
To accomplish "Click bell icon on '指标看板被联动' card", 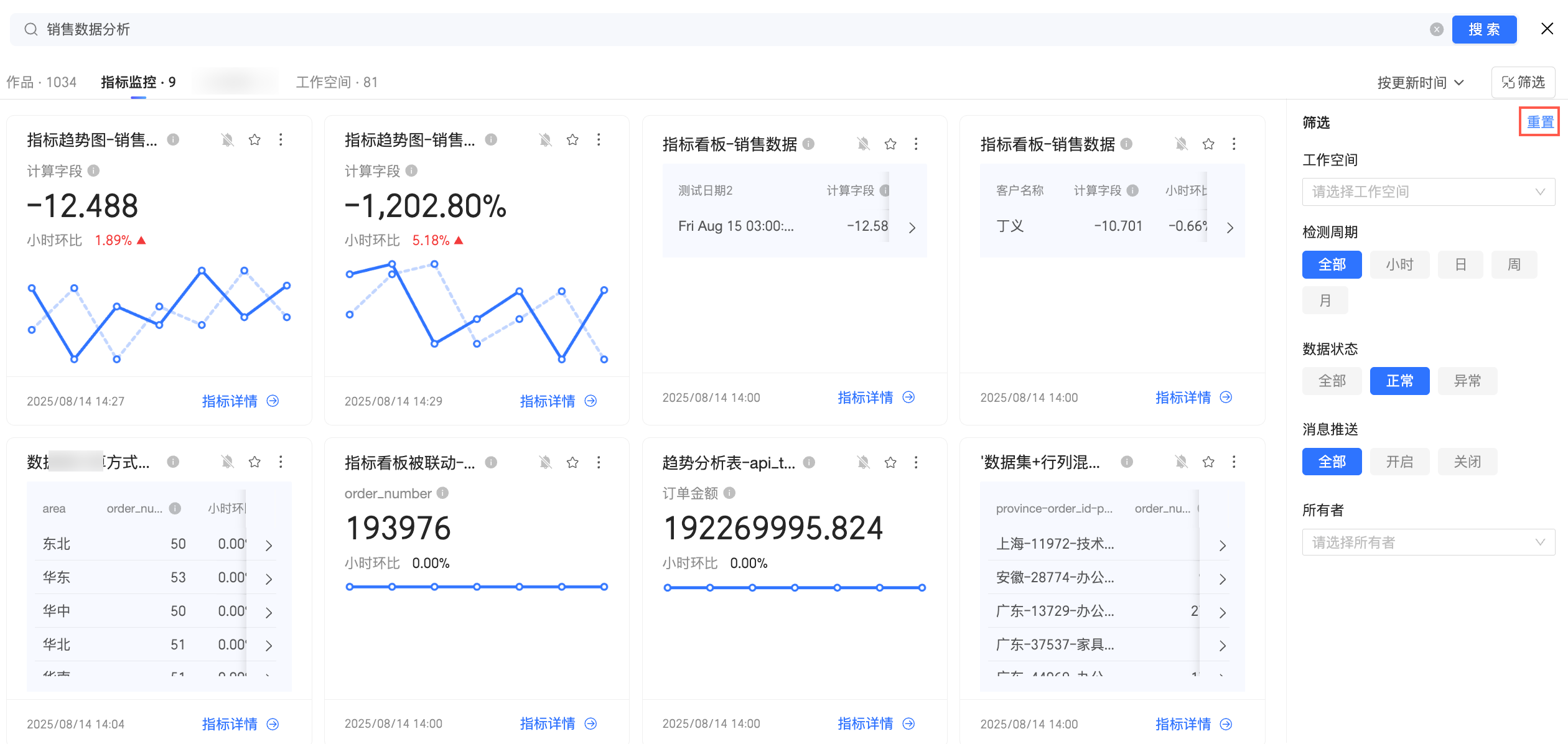I will point(546,462).
